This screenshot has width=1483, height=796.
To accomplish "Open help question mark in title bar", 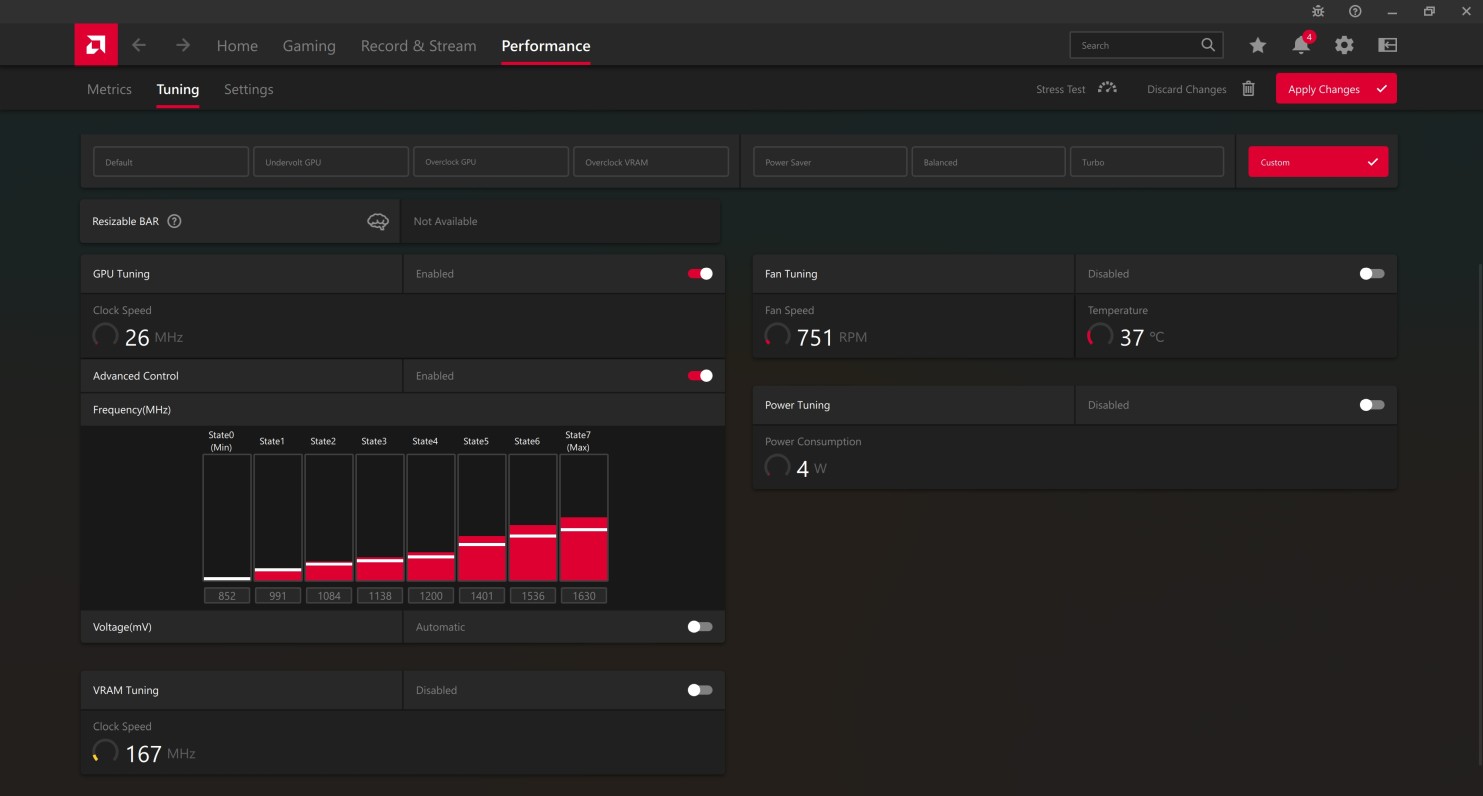I will tap(1355, 11).
